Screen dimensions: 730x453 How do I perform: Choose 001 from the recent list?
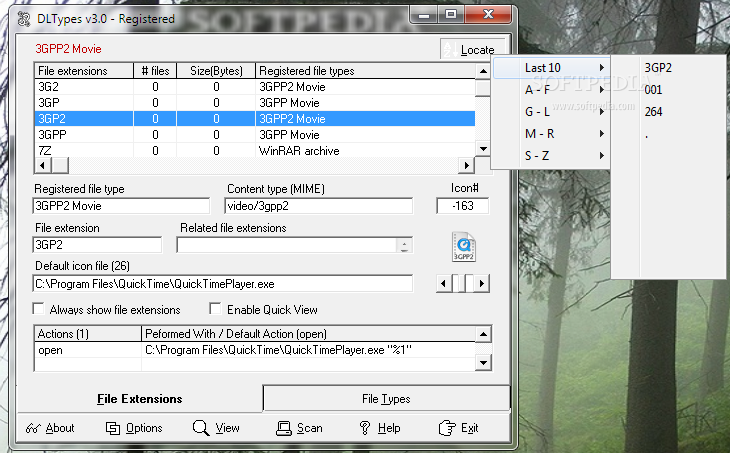[668, 89]
